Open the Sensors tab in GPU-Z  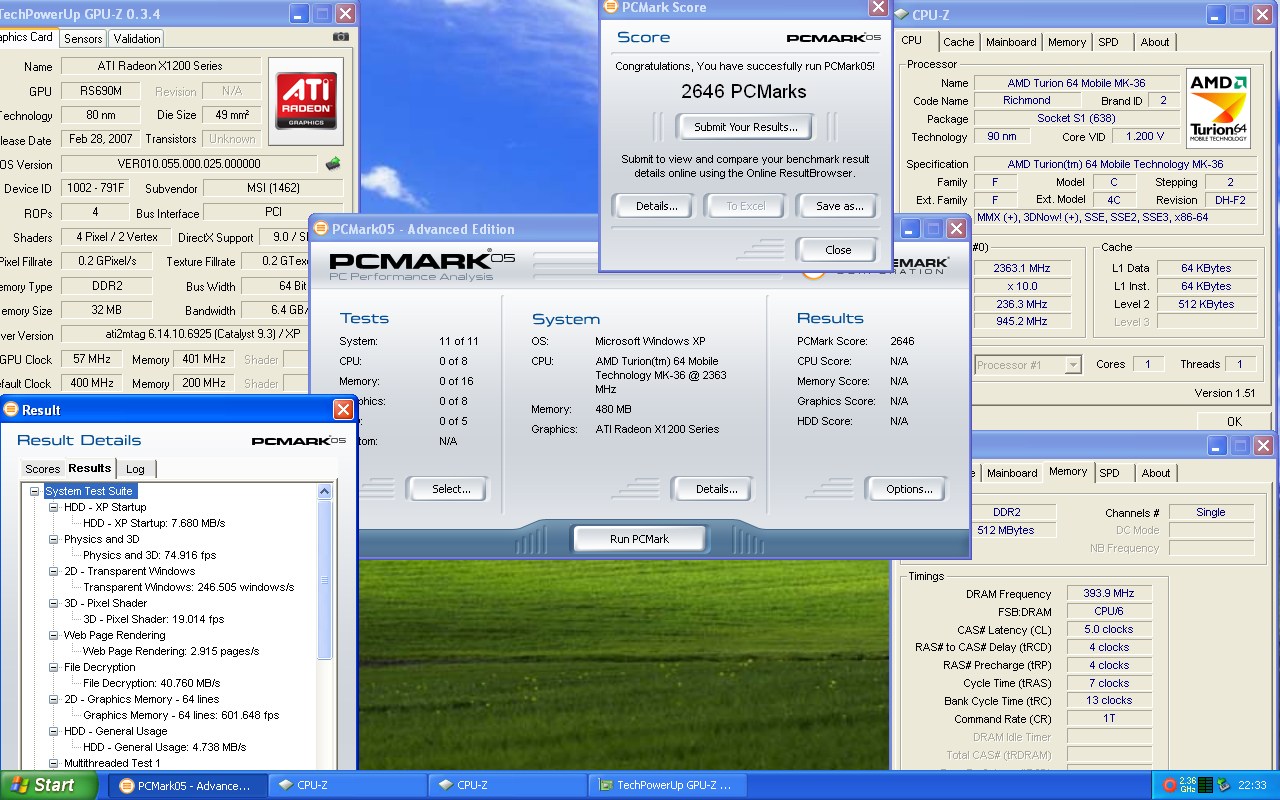pyautogui.click(x=83, y=39)
